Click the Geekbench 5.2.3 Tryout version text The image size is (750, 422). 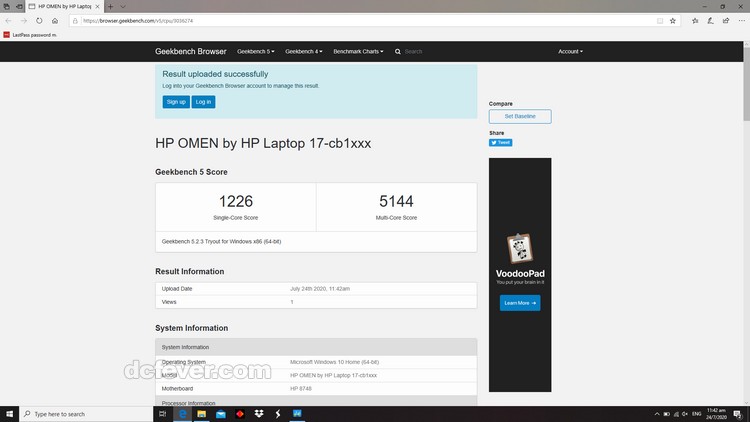pyautogui.click(x=221, y=242)
